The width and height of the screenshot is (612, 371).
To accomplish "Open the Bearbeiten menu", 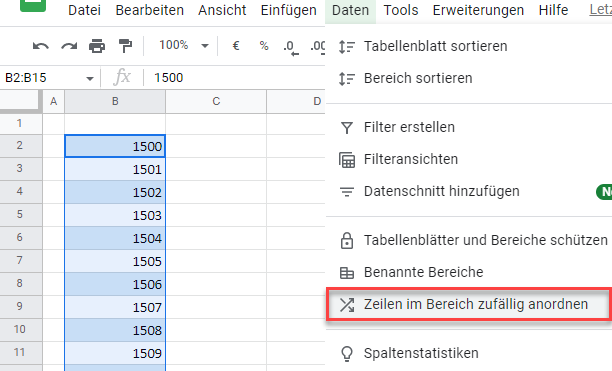I will tap(149, 10).
